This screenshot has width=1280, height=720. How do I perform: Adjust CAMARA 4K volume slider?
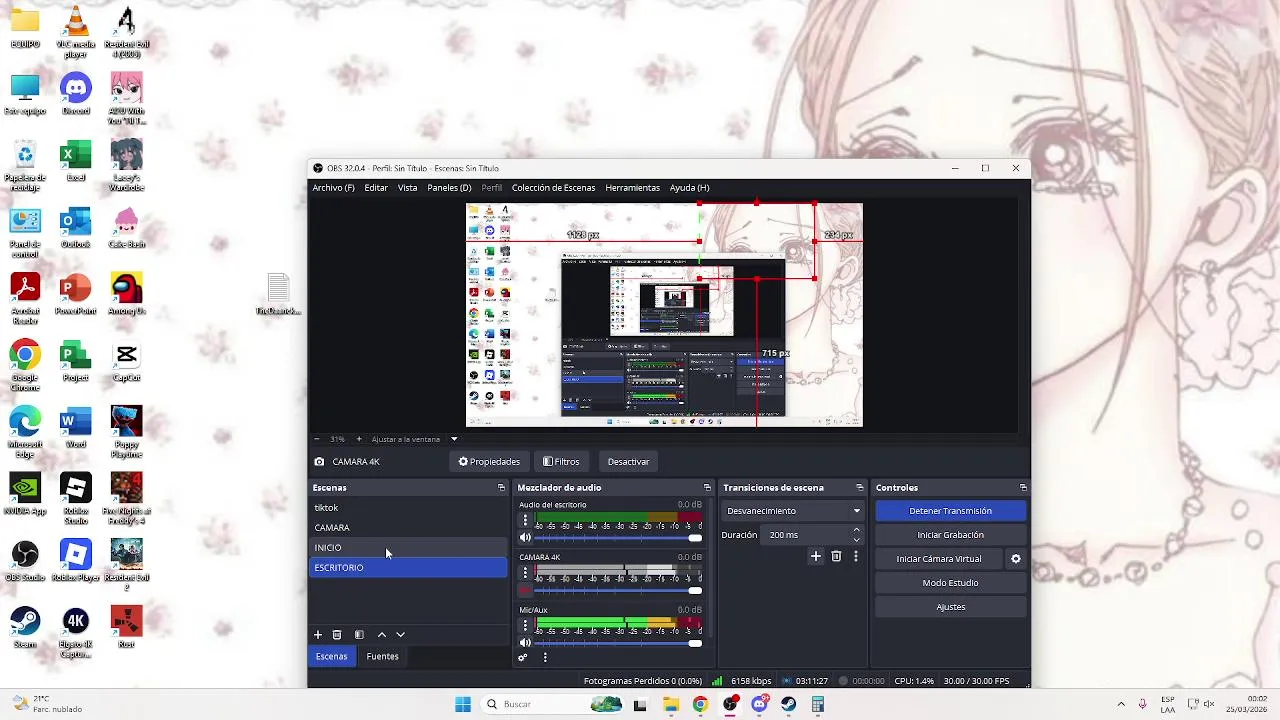(x=618, y=590)
